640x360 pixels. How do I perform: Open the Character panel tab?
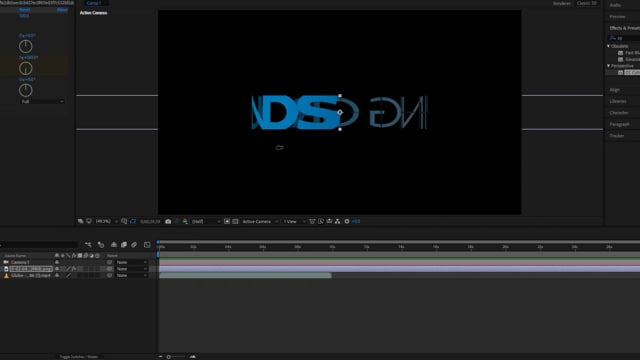click(x=619, y=113)
